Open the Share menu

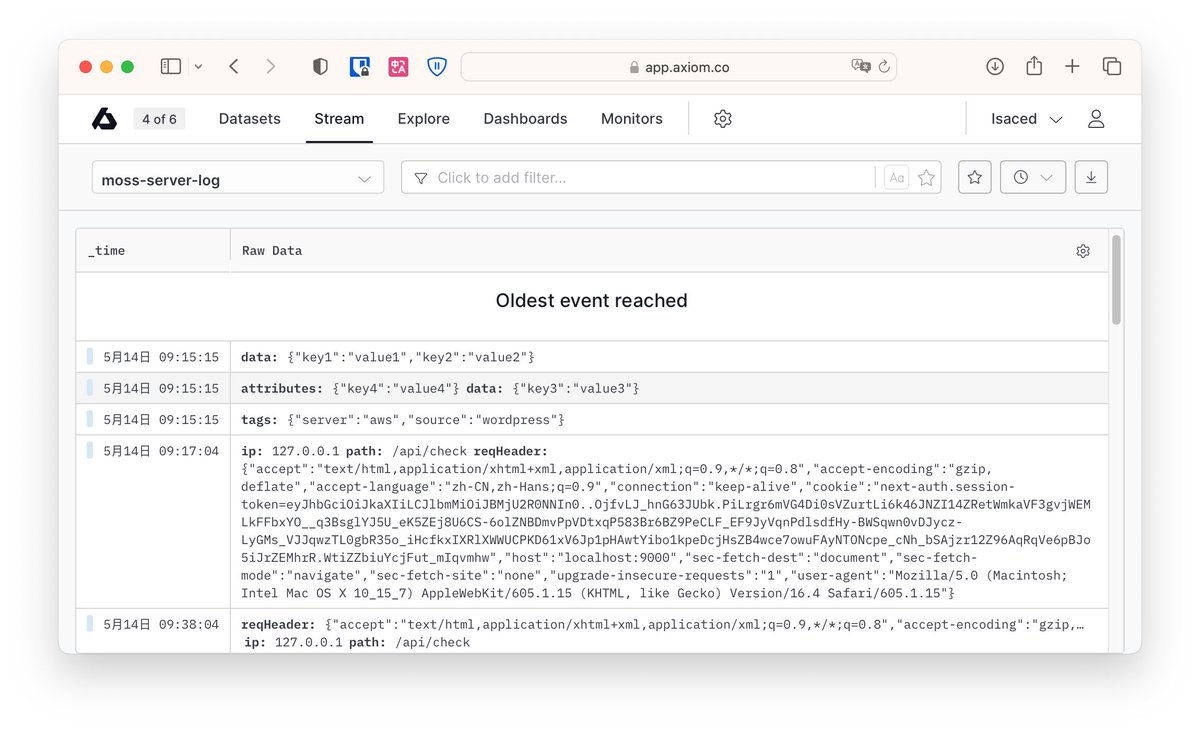[x=1034, y=66]
